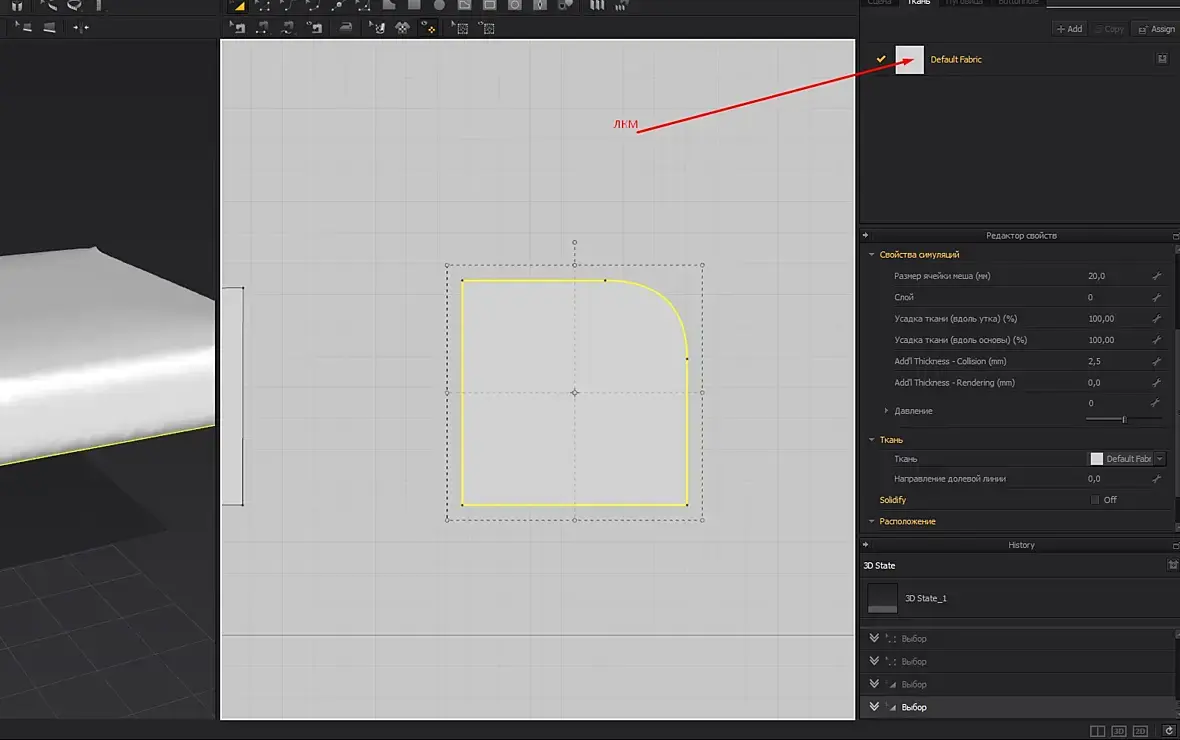Click the mesh cell size value field
This screenshot has width=1180, height=740.
click(1097, 276)
